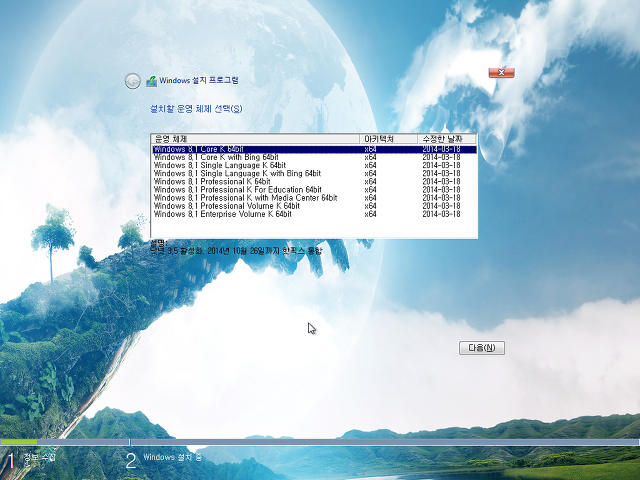Select Windows 8.1 Professional Volume K 64bit
The height and width of the screenshot is (480, 640).
click(314, 206)
